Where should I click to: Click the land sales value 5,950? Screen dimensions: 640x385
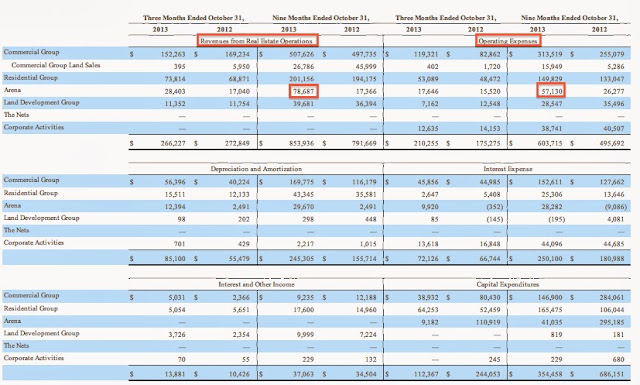(x=241, y=66)
